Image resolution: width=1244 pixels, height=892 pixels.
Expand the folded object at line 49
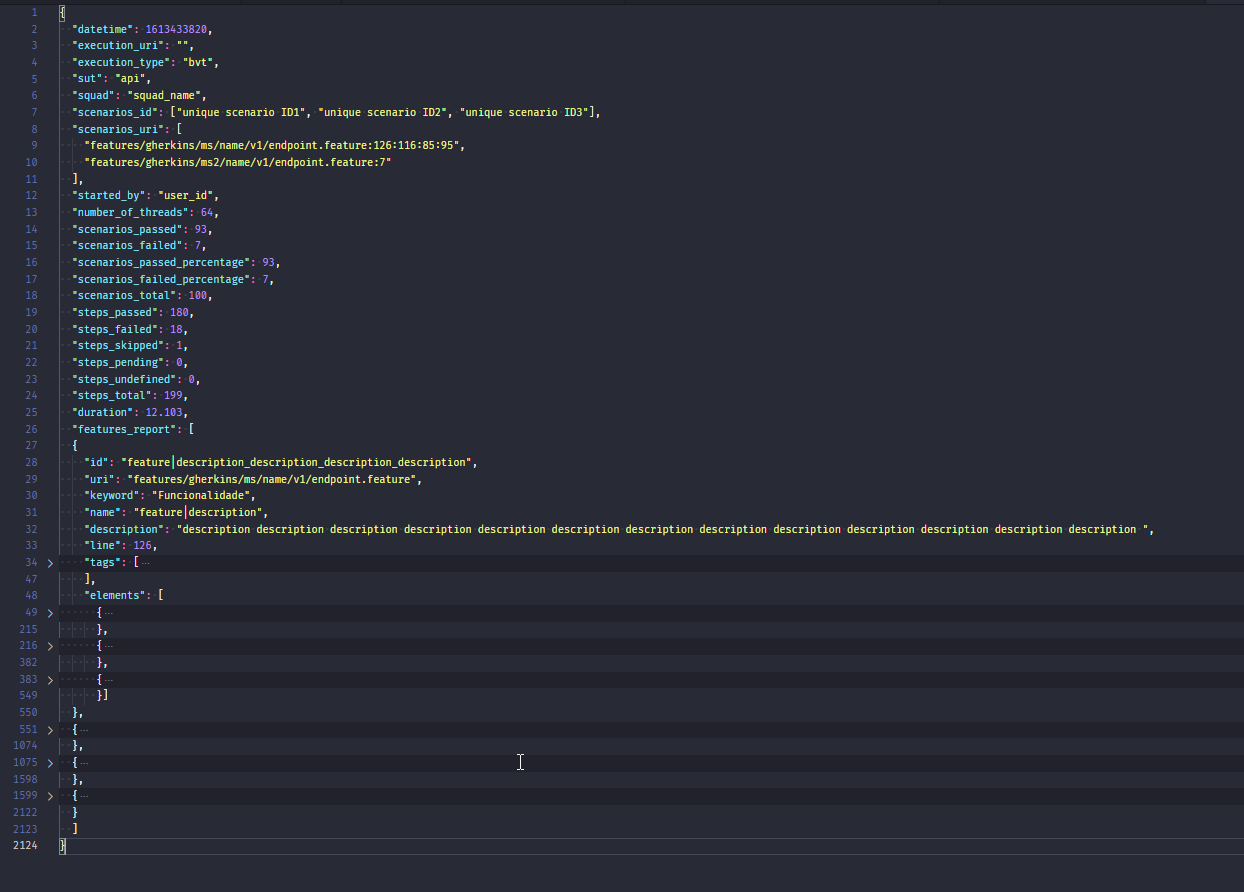pos(49,612)
